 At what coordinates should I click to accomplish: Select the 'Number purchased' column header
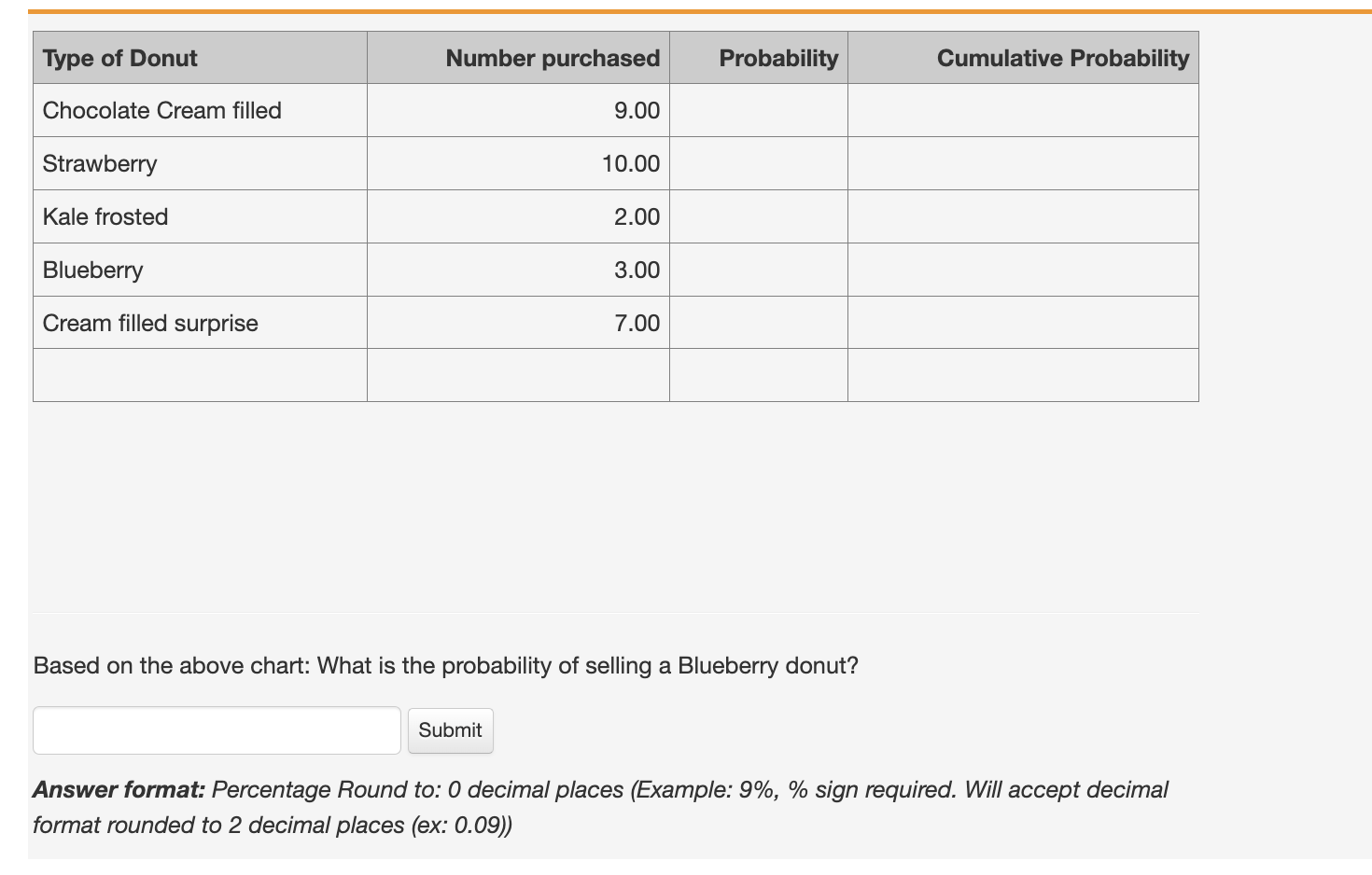553,58
